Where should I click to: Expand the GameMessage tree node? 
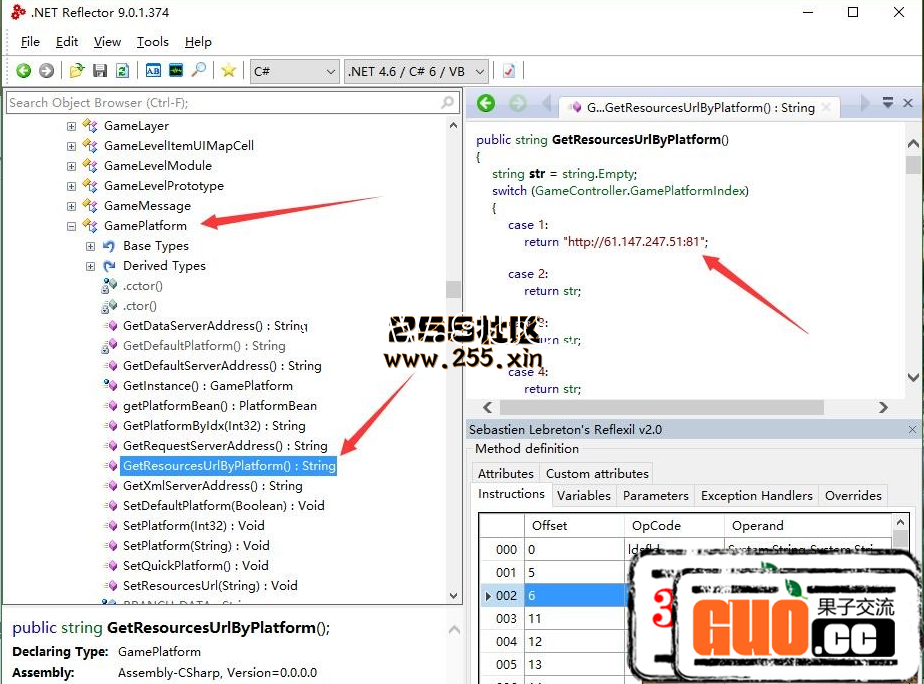coord(71,206)
